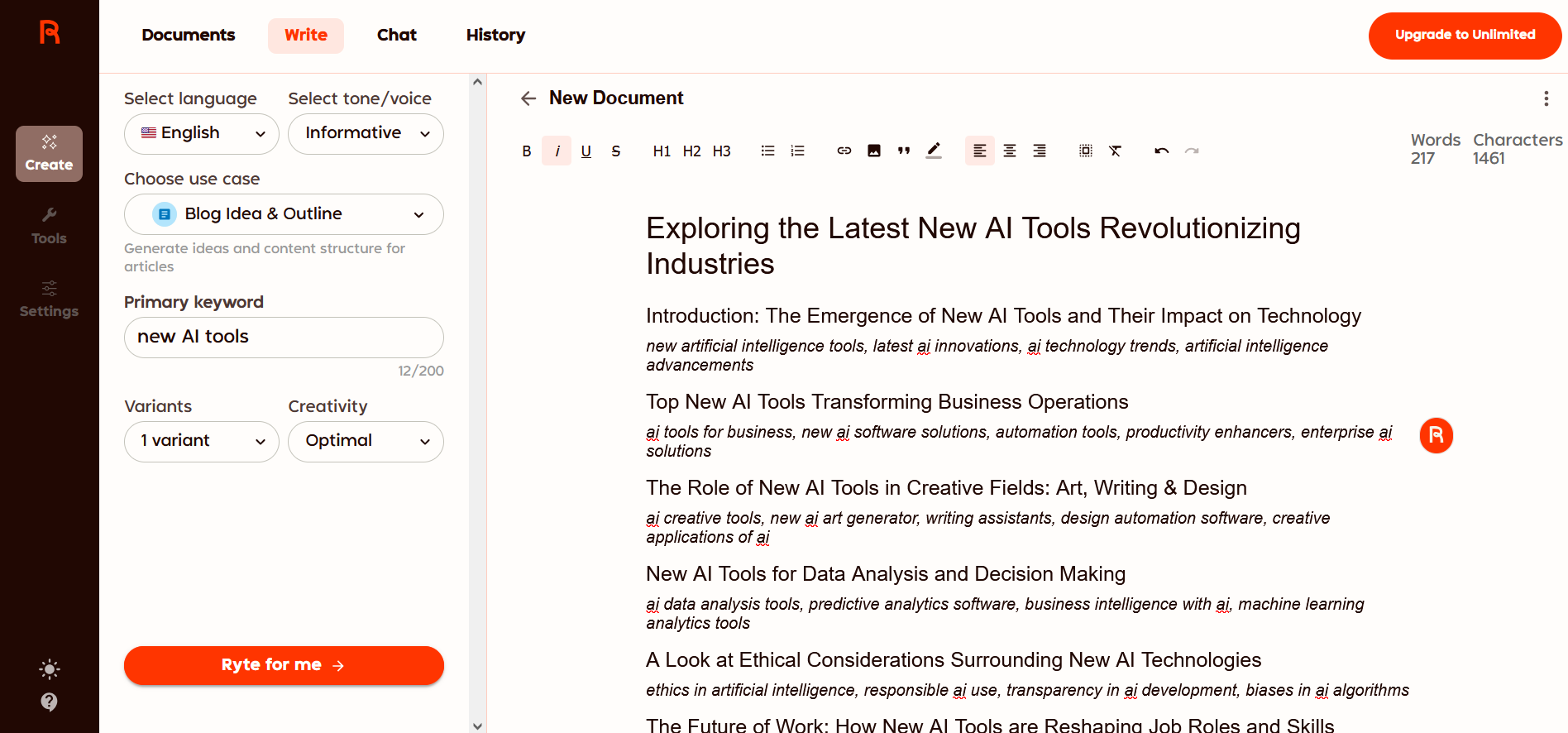Screen dimensions: 1568x733
Task: Insert a numbered list
Action: [797, 151]
